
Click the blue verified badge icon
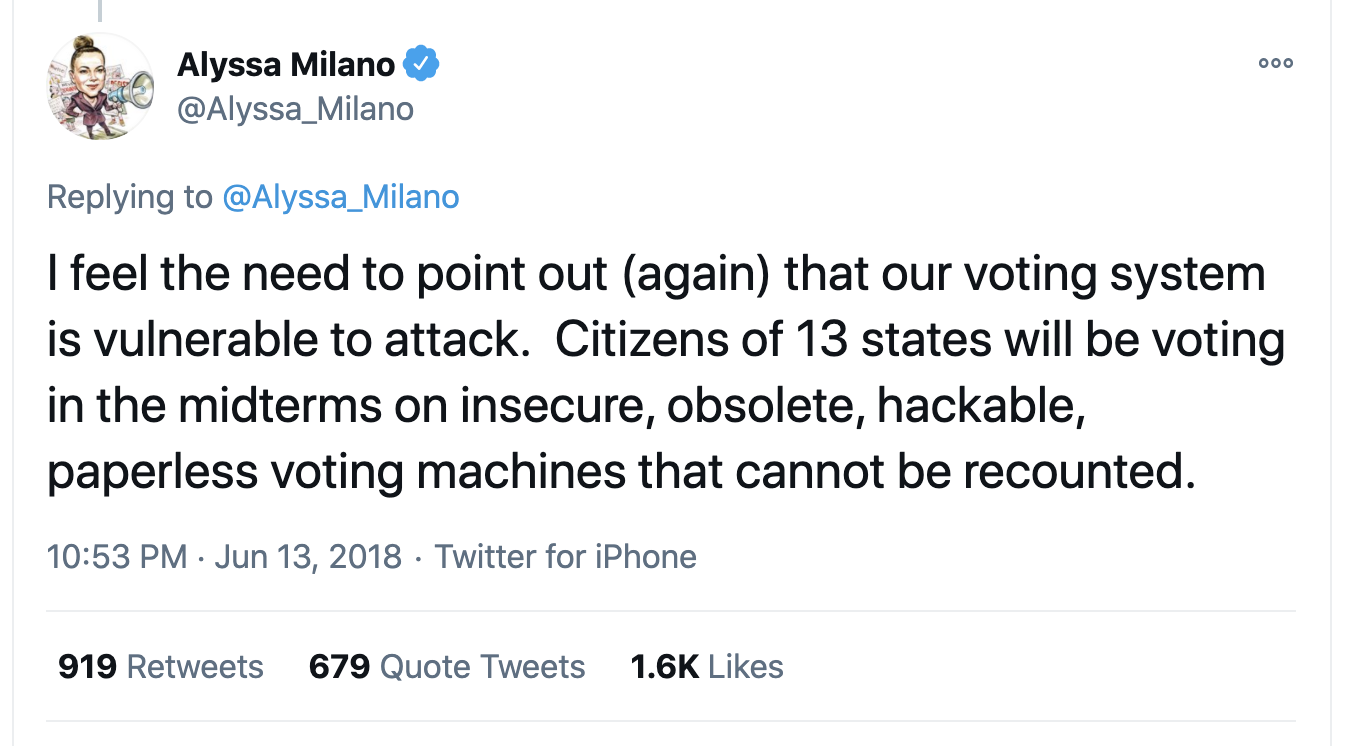[x=421, y=65]
